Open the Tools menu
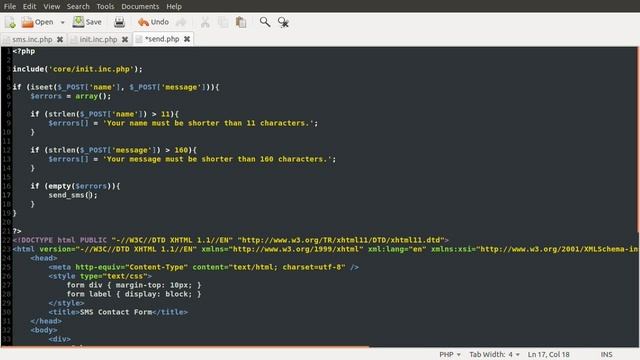 click(105, 7)
